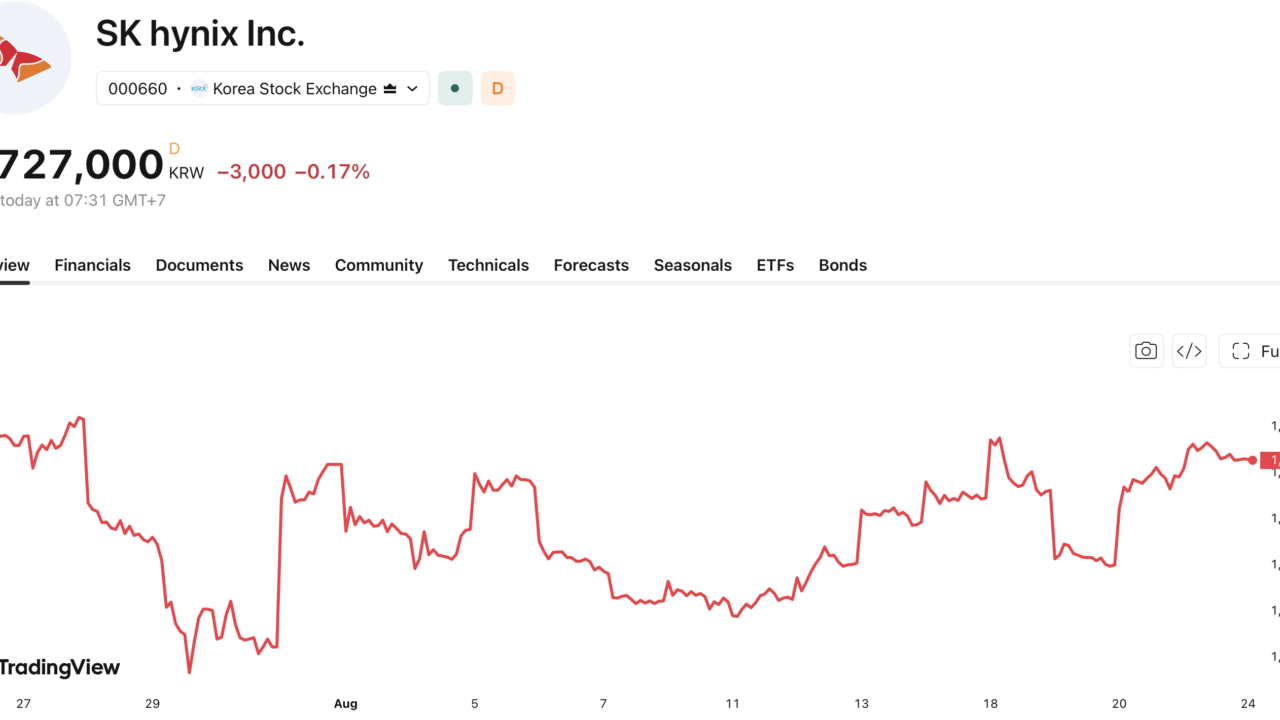Switch to the Financials tab

(92, 265)
